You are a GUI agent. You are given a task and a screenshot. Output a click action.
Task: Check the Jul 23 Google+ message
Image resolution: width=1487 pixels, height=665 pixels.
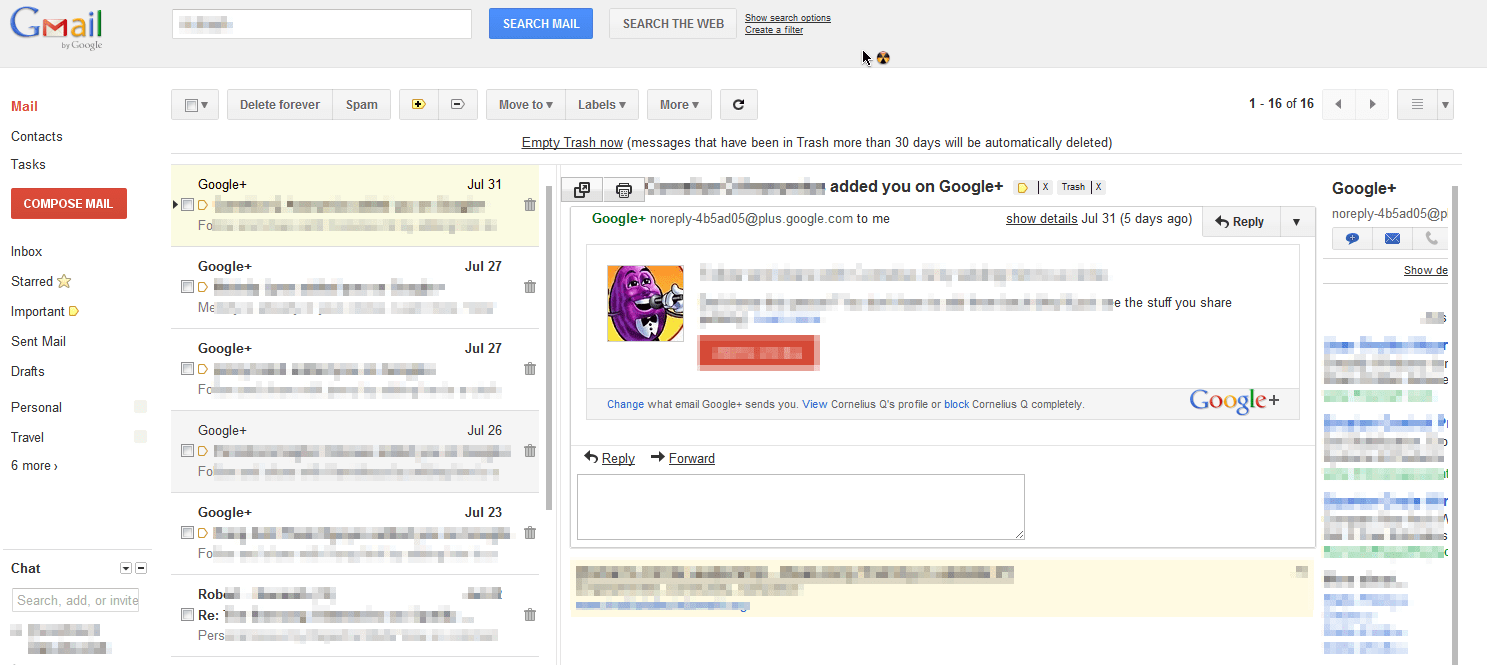click(187, 533)
